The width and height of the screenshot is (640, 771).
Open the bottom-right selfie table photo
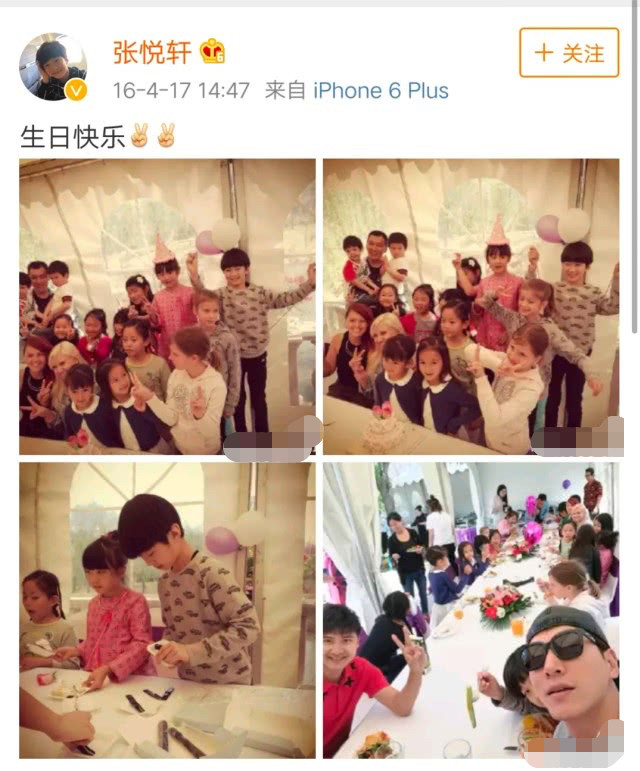pyautogui.click(x=471, y=610)
